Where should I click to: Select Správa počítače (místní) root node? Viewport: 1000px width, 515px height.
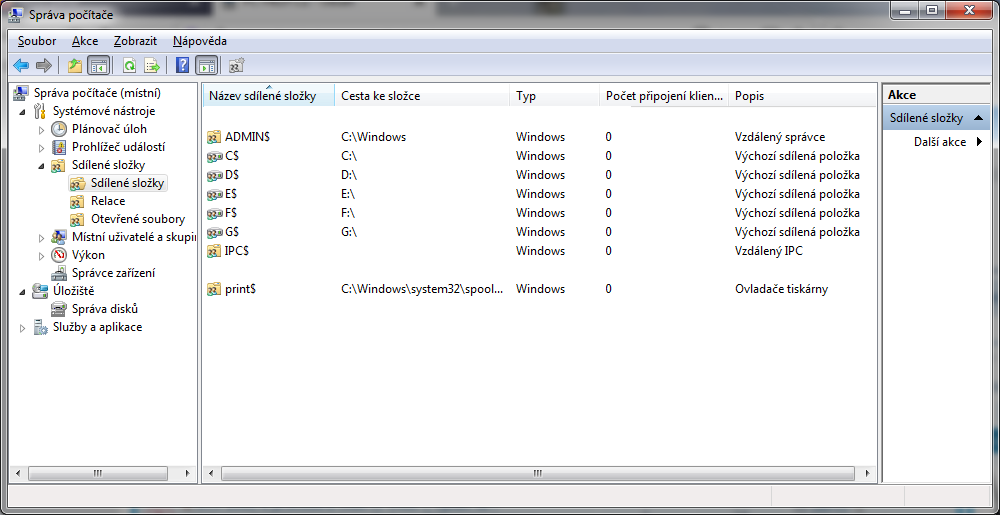97,92
